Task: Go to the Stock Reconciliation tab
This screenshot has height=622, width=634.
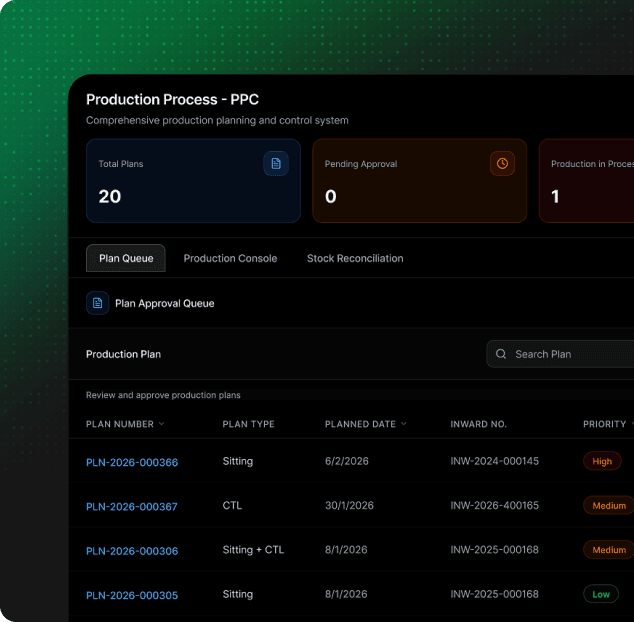Action: [x=355, y=258]
